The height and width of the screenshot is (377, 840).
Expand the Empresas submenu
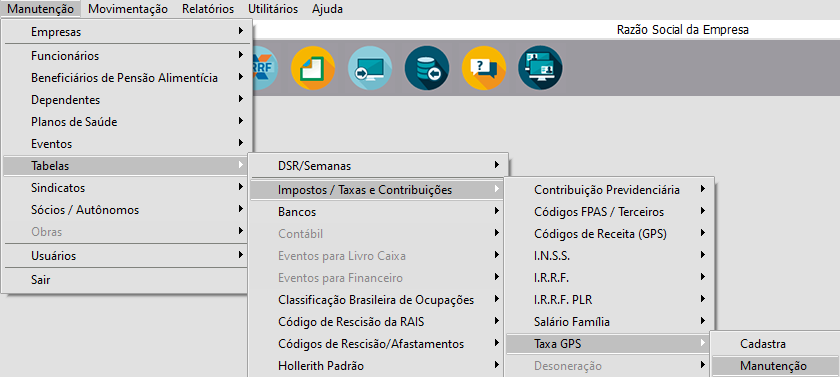tap(126, 32)
